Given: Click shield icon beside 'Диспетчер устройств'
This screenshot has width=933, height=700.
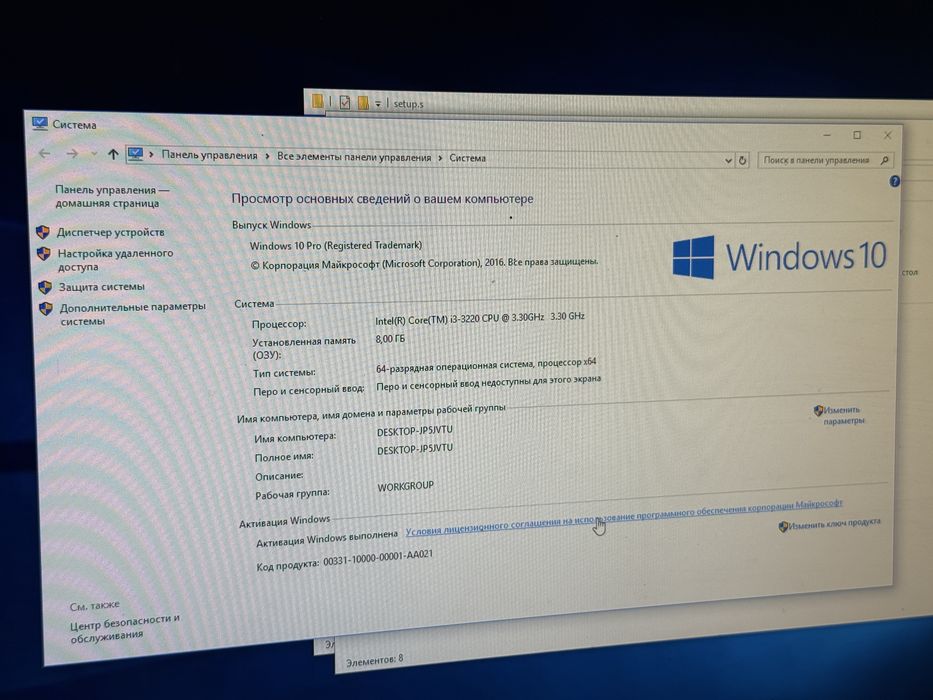Looking at the screenshot, I should 43,232.
